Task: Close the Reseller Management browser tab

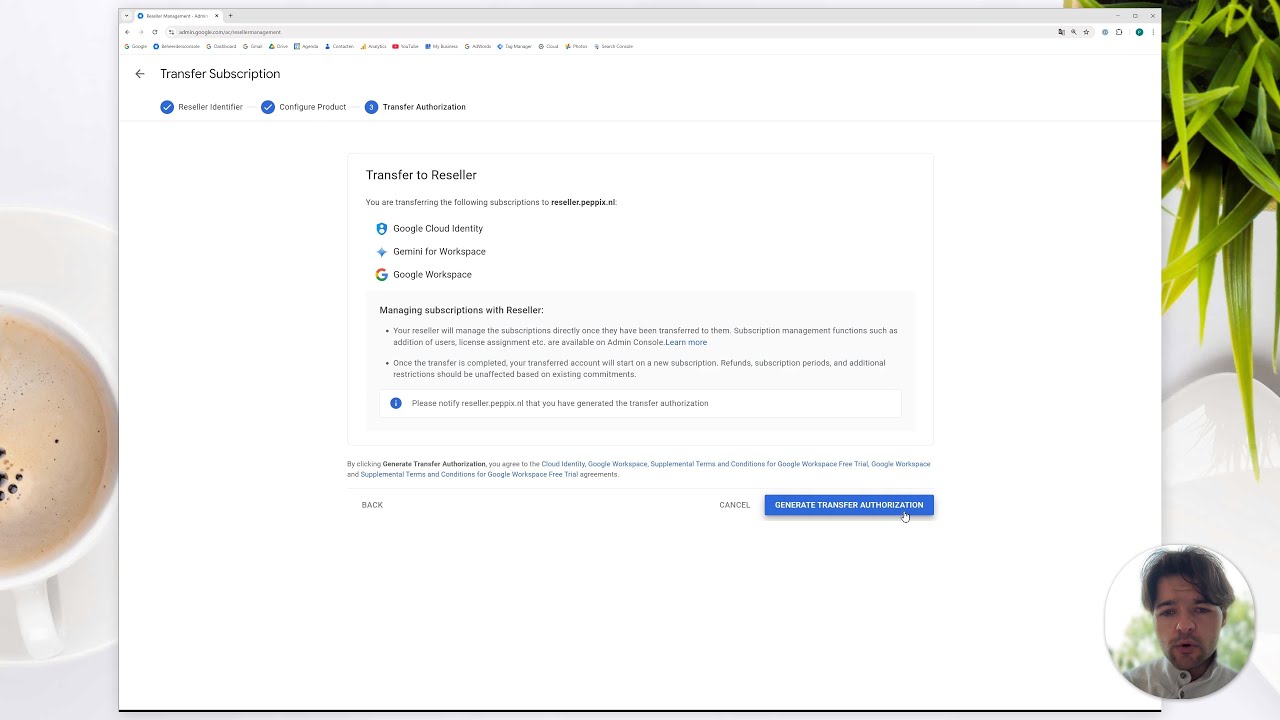Action: click(x=216, y=16)
